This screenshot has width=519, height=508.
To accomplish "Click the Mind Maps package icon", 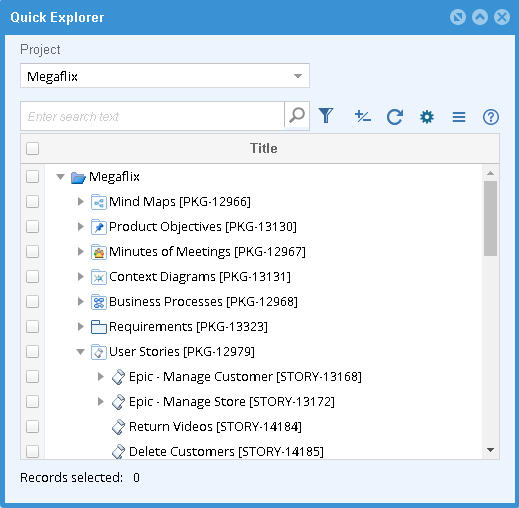I will [99, 202].
